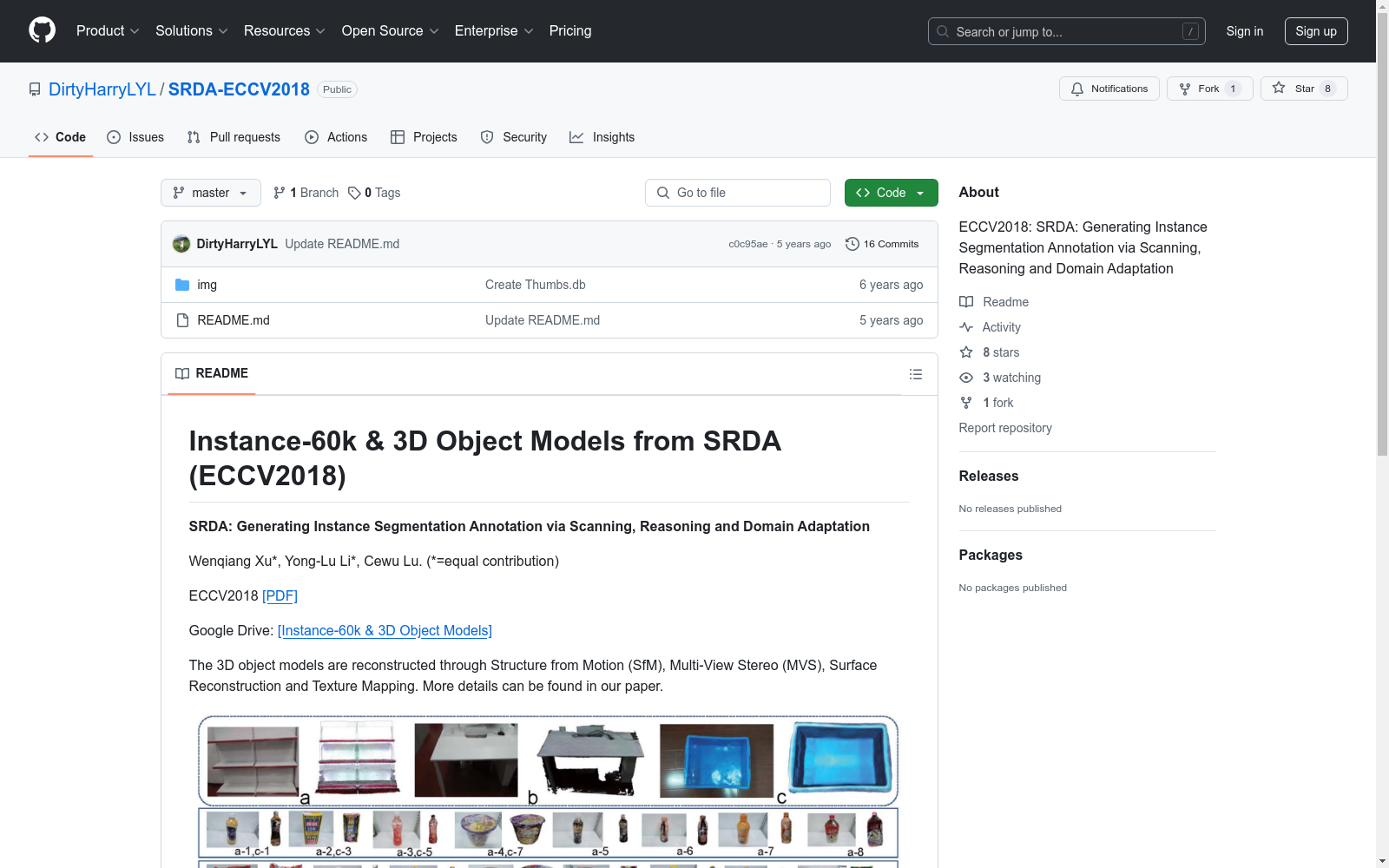Click the book icon beside Readme link
The width and height of the screenshot is (1389, 868).
pos(966,302)
